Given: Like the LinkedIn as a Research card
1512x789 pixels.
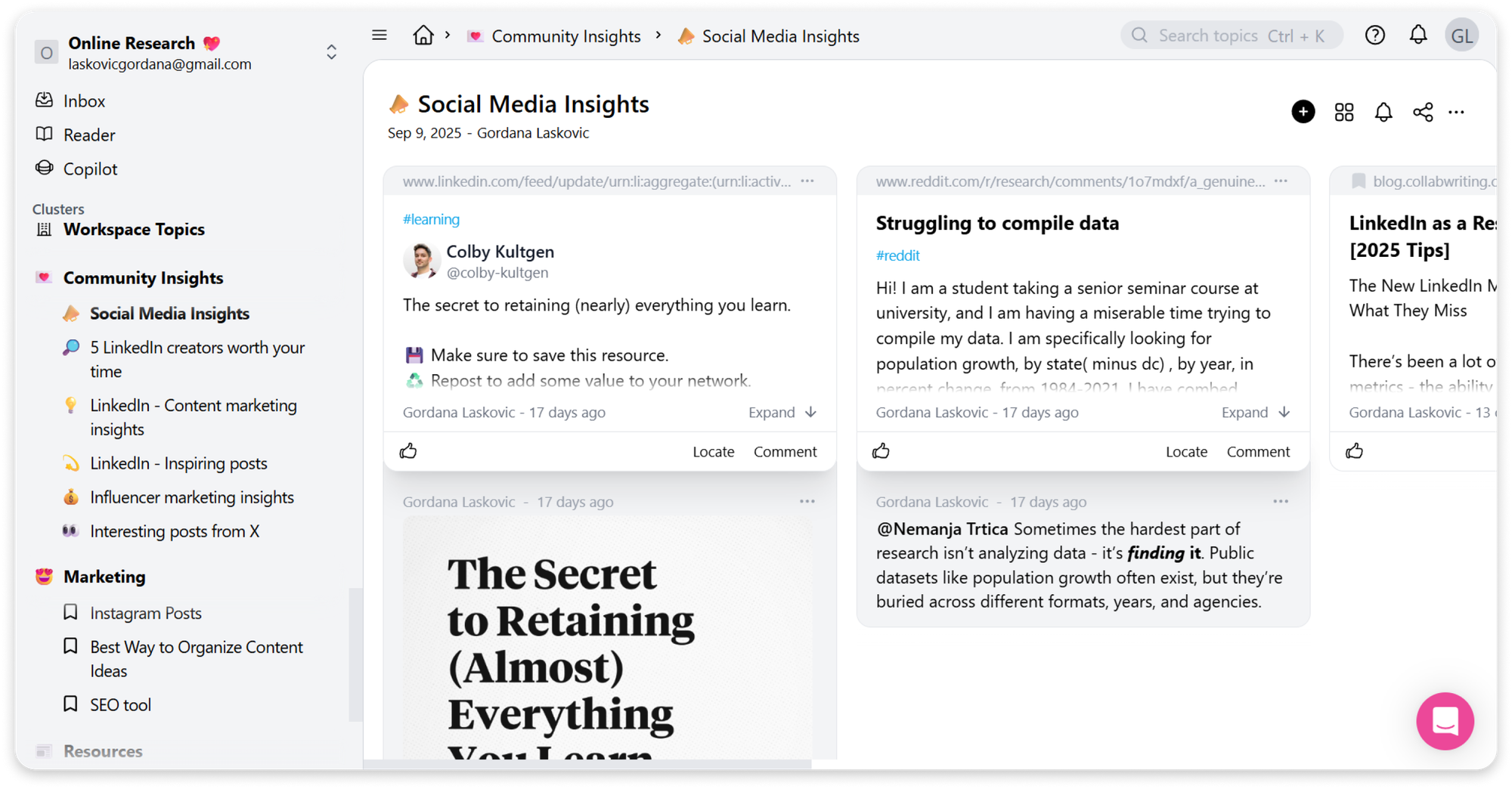Looking at the screenshot, I should [1354, 451].
